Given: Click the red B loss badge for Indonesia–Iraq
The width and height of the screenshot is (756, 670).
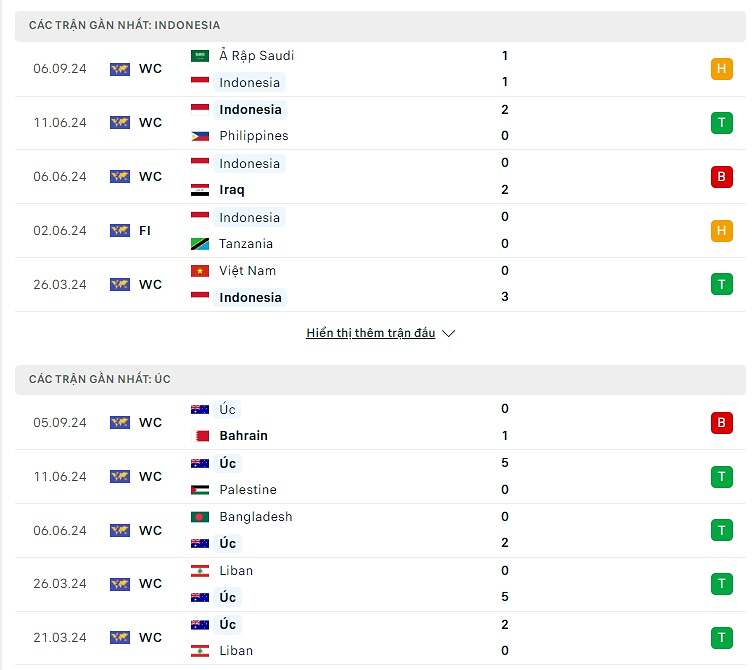Looking at the screenshot, I should 721,176.
